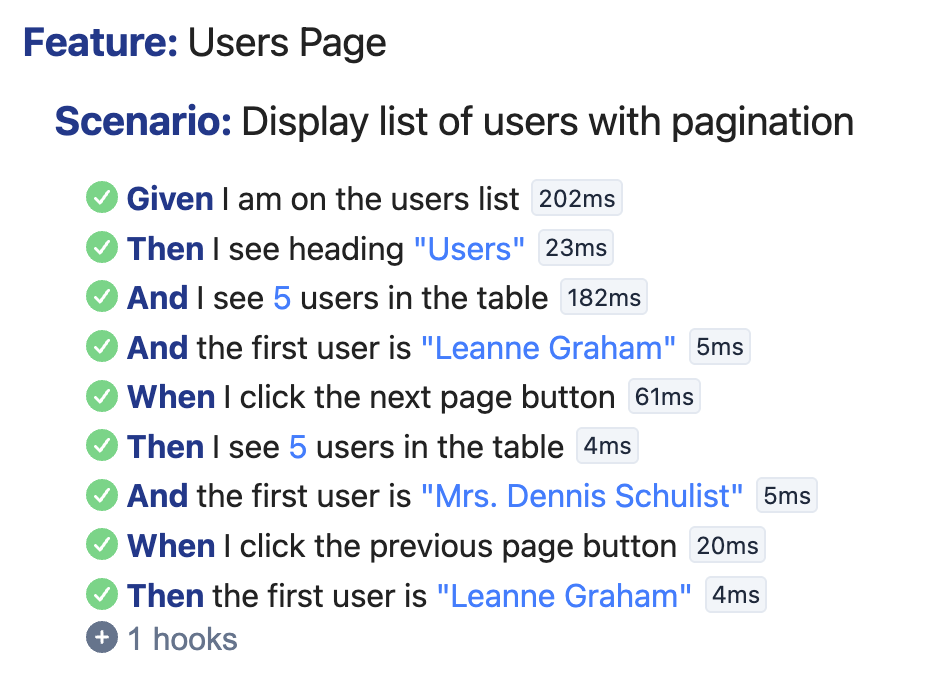Expand the hooks plus icon
The height and width of the screenshot is (694, 948).
coord(102,637)
